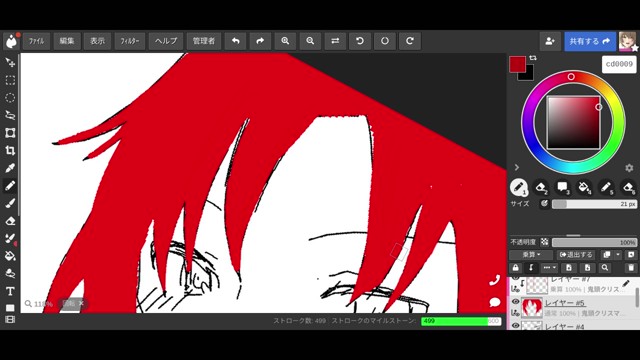Image resolution: width=640 pixels, height=360 pixels.
Task: Toggle lock transparency checkerboard button
Action: click(x=544, y=242)
